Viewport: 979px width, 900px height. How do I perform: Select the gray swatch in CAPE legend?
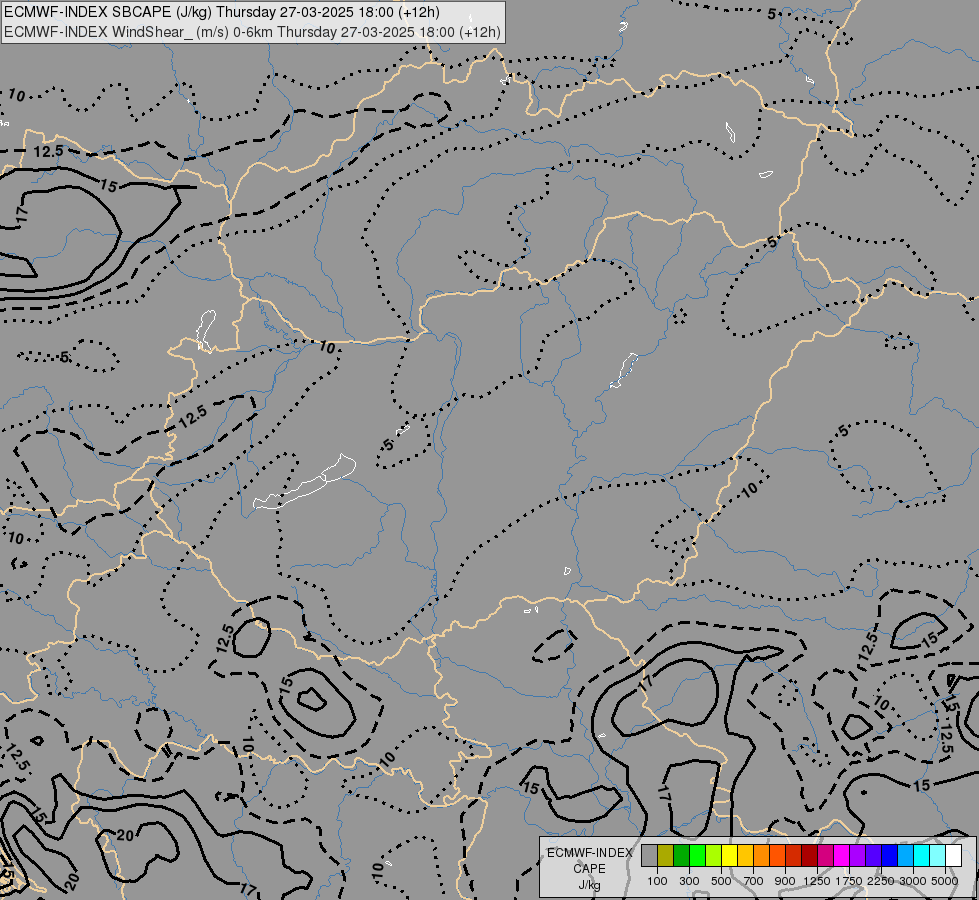tap(649, 855)
